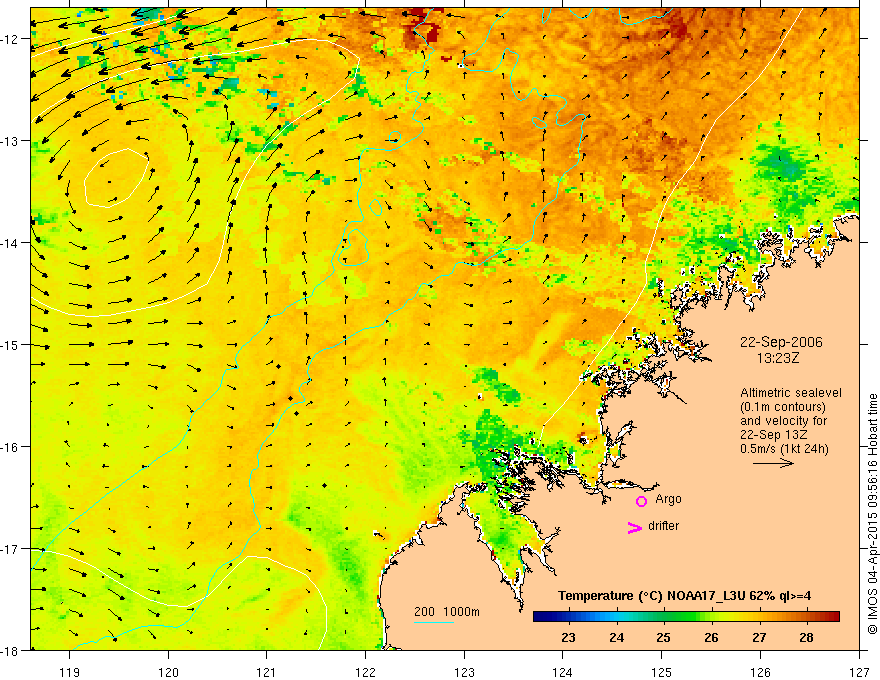Click latitude axis label -16

(10, 447)
